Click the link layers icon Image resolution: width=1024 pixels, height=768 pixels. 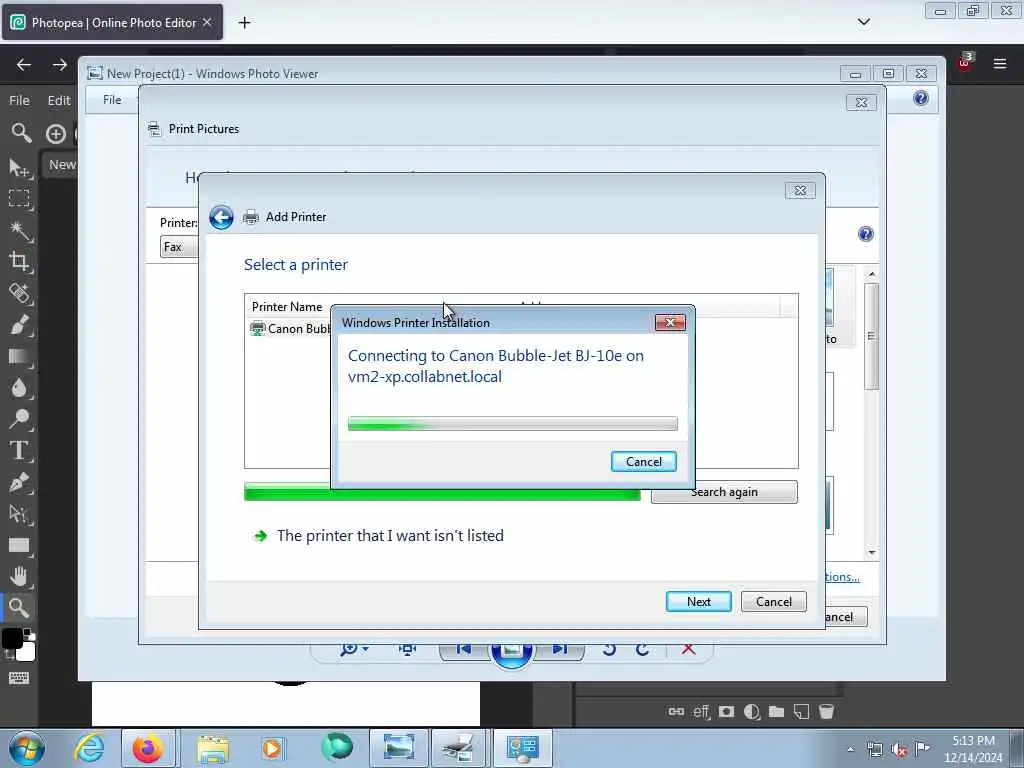[676, 711]
